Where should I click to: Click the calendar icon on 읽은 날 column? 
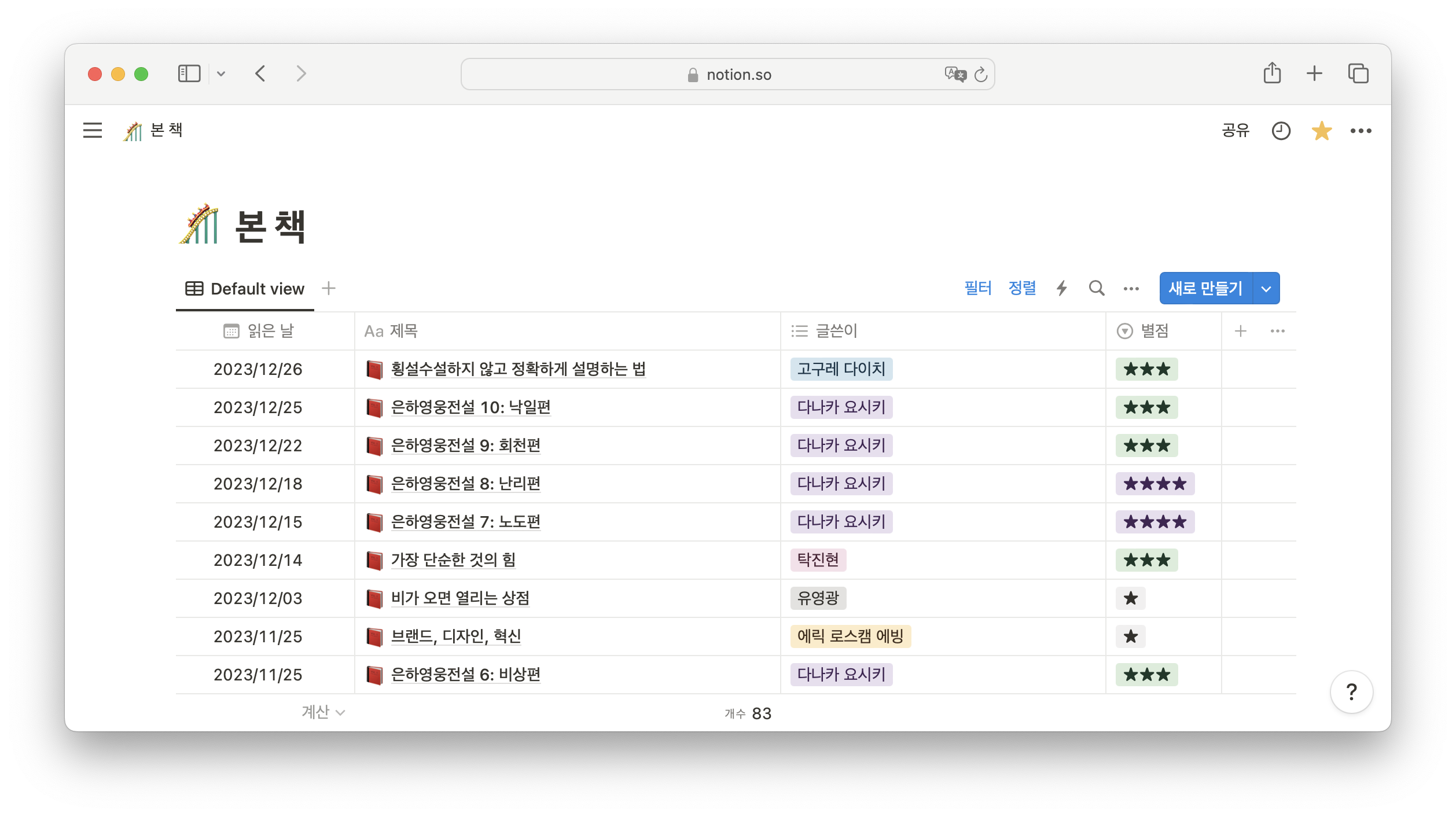point(231,331)
